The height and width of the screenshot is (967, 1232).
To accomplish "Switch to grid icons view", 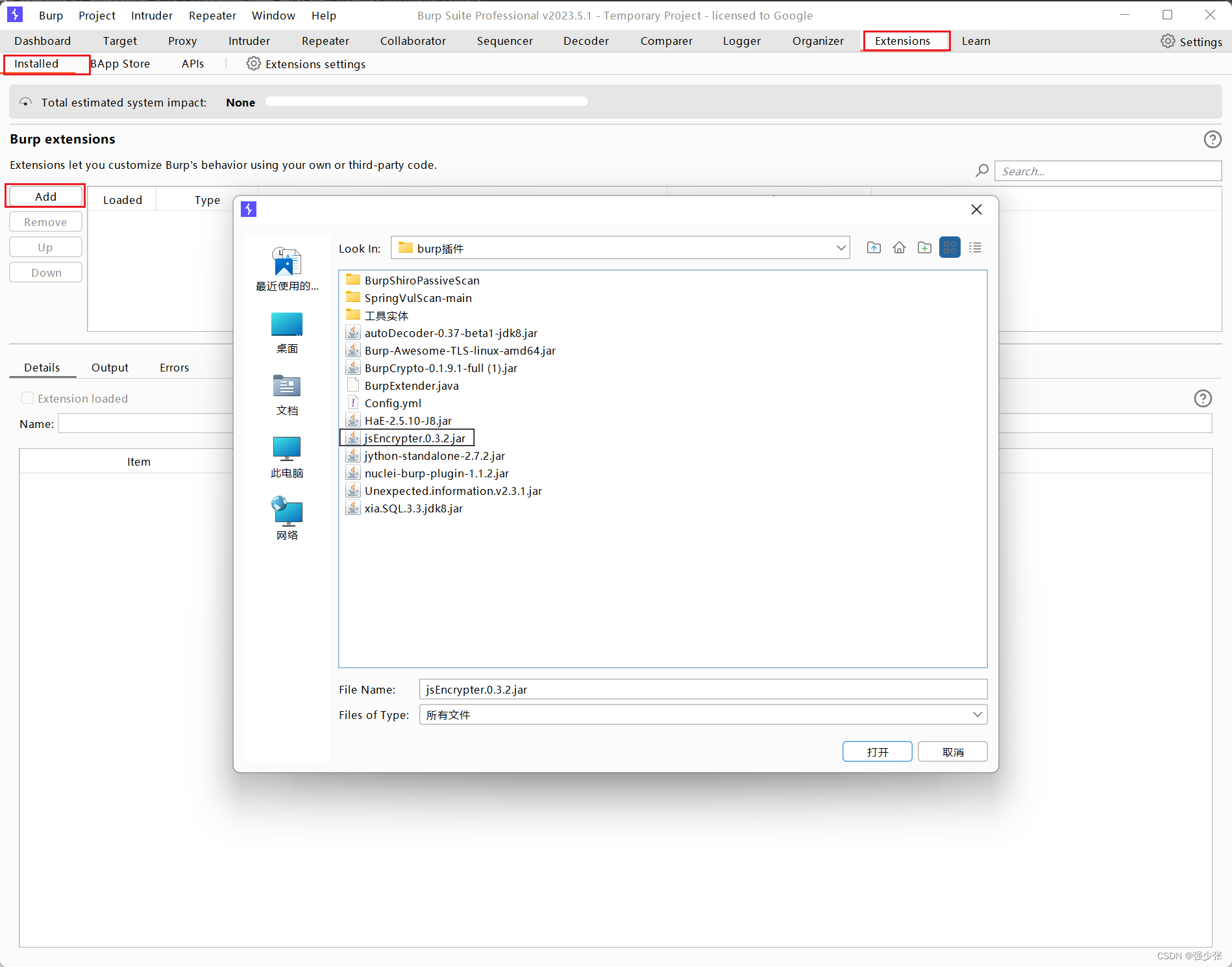I will tap(950, 247).
